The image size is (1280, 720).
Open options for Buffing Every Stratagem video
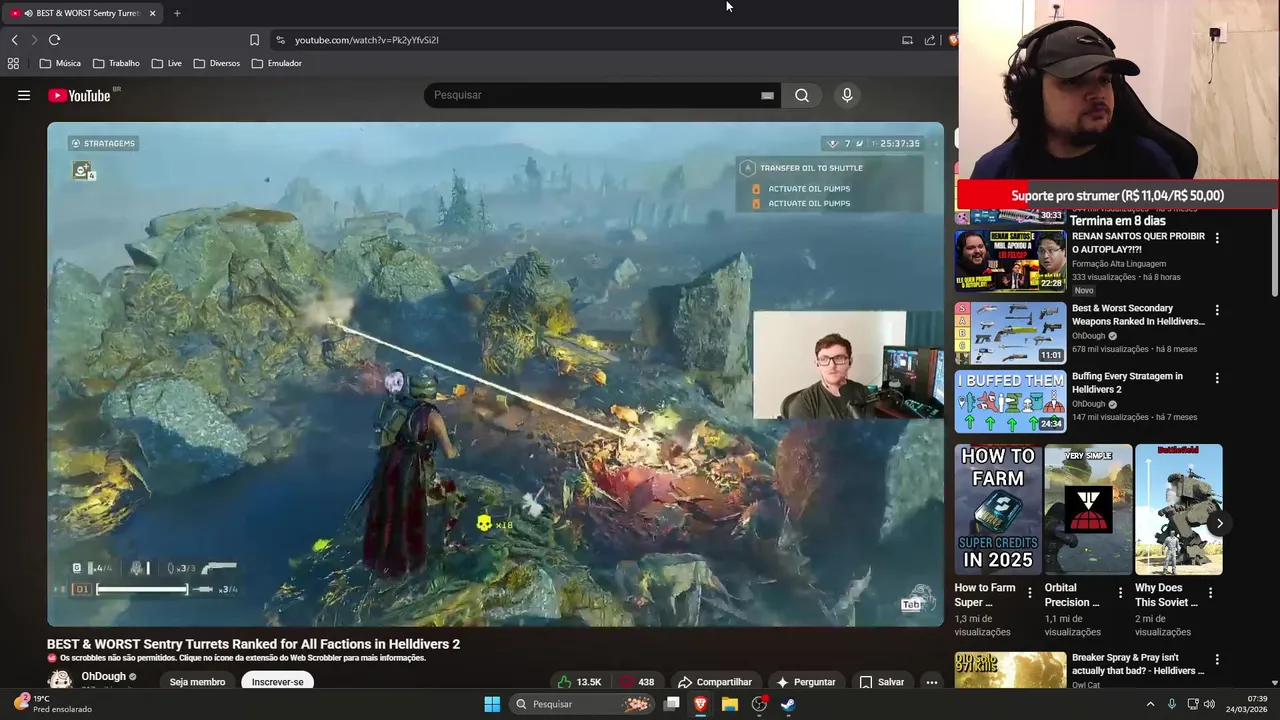pyautogui.click(x=1217, y=378)
